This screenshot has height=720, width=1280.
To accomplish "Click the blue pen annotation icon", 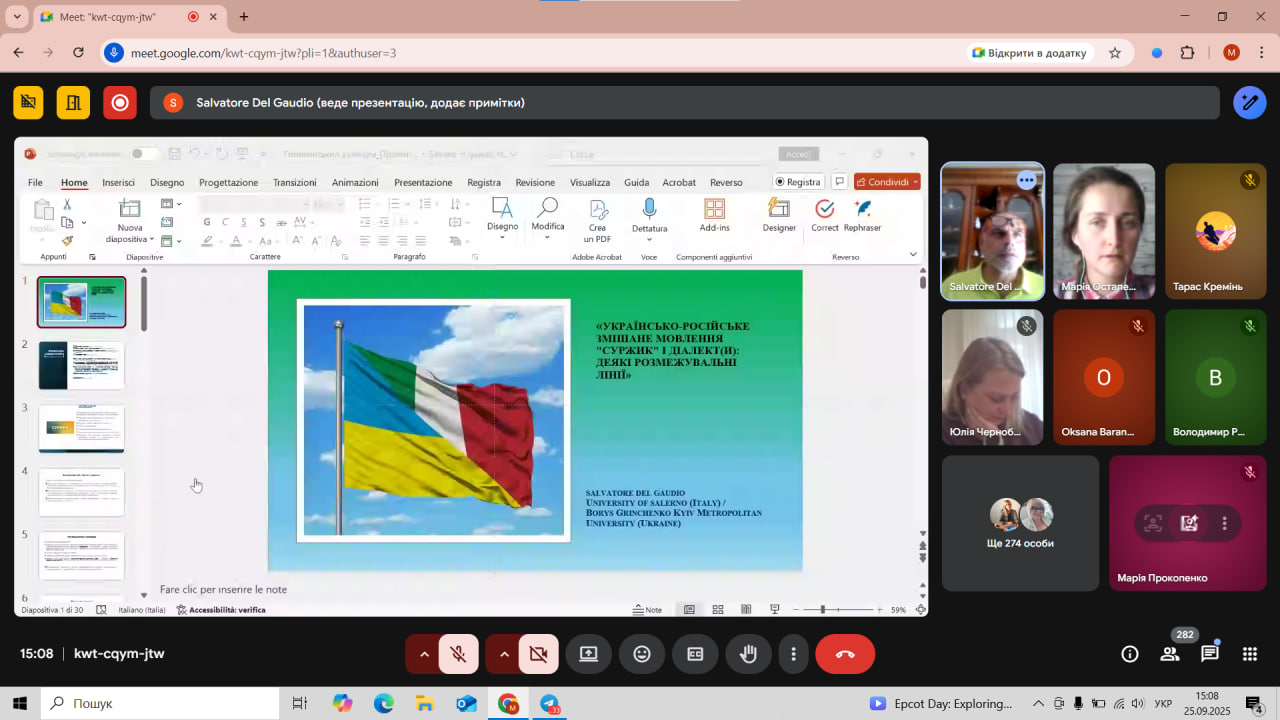I will click(1250, 102).
